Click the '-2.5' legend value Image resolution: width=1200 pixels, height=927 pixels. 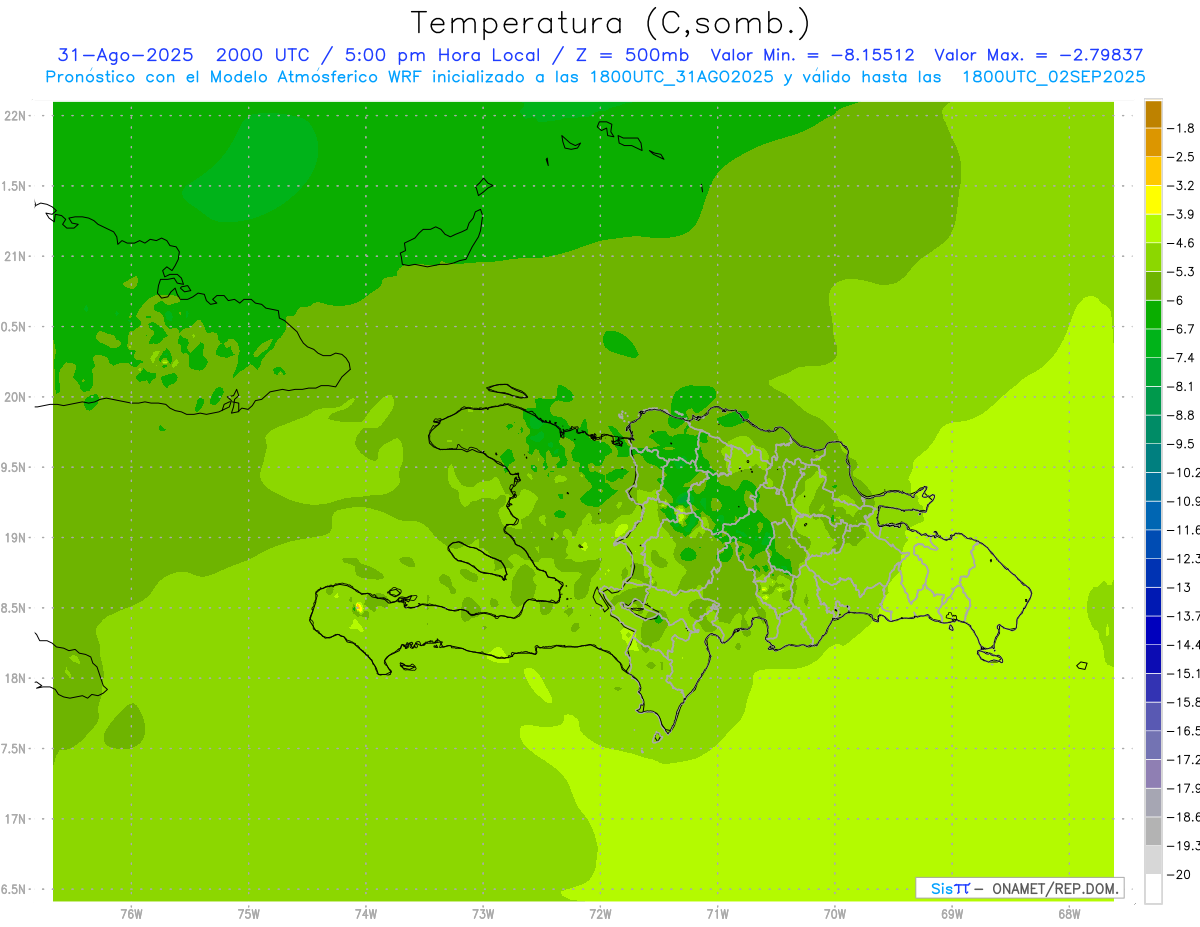(1181, 157)
